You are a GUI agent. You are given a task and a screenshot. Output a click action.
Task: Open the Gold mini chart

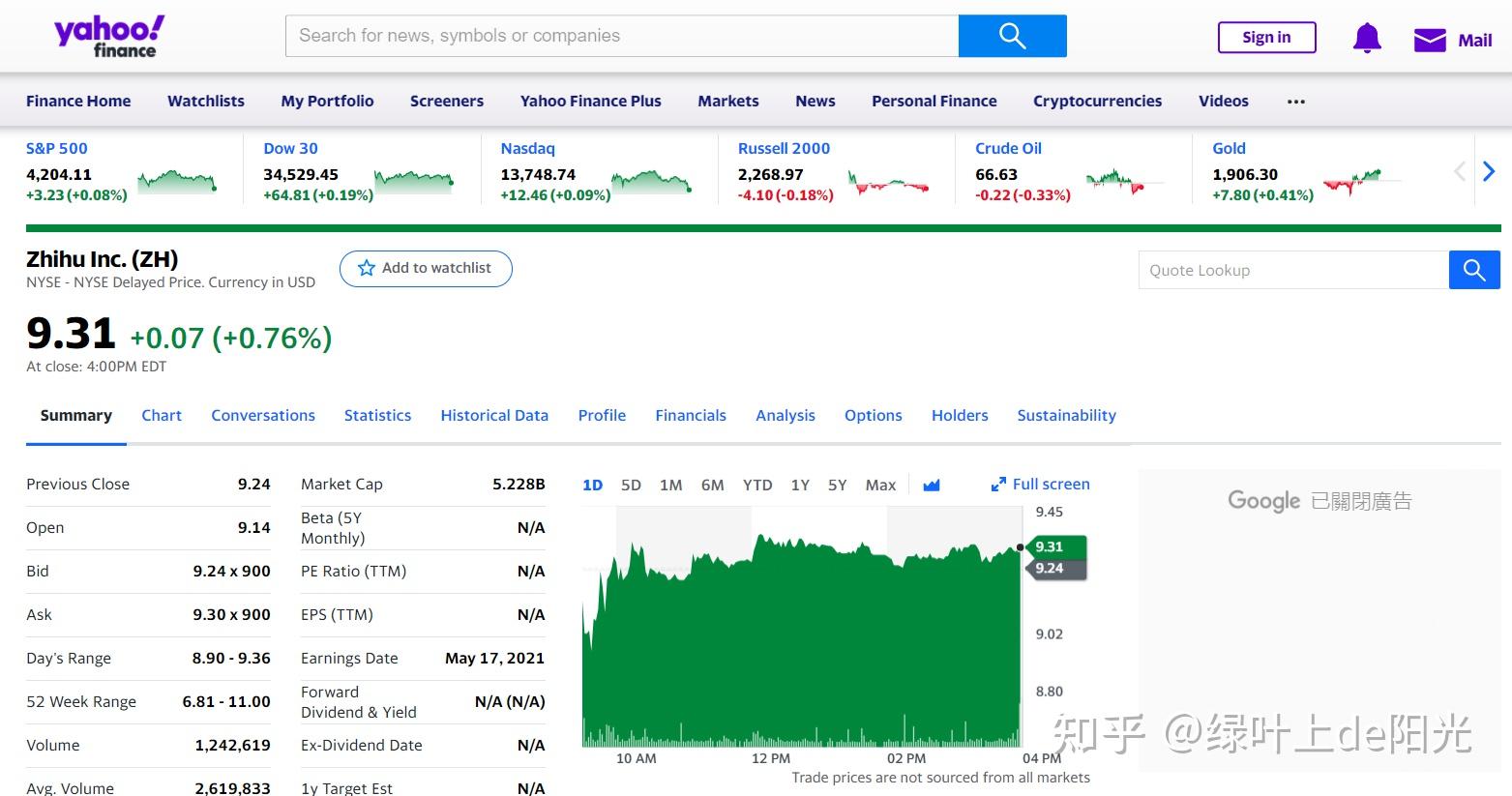(x=1362, y=181)
